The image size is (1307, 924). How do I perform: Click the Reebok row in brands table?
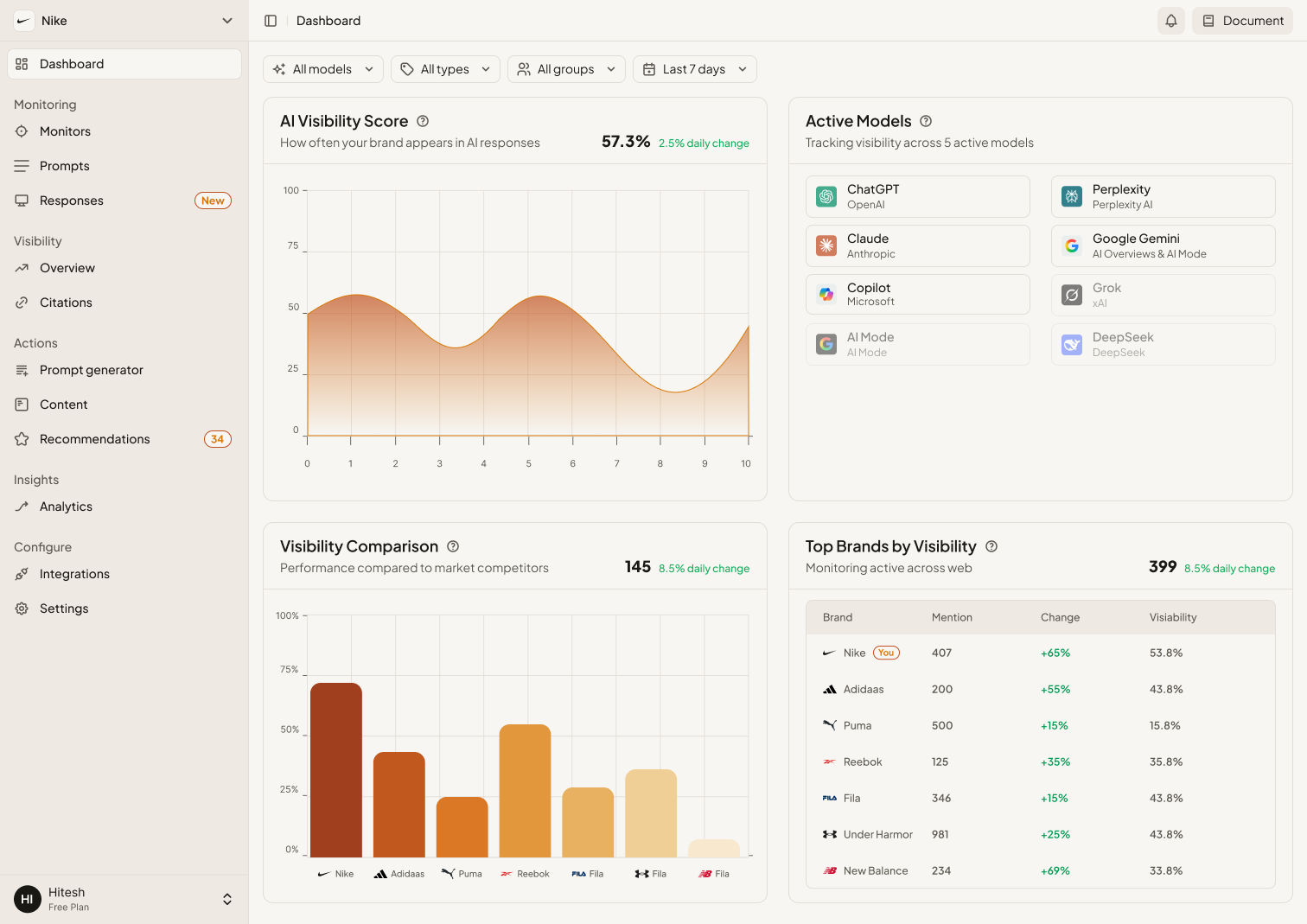1041,762
